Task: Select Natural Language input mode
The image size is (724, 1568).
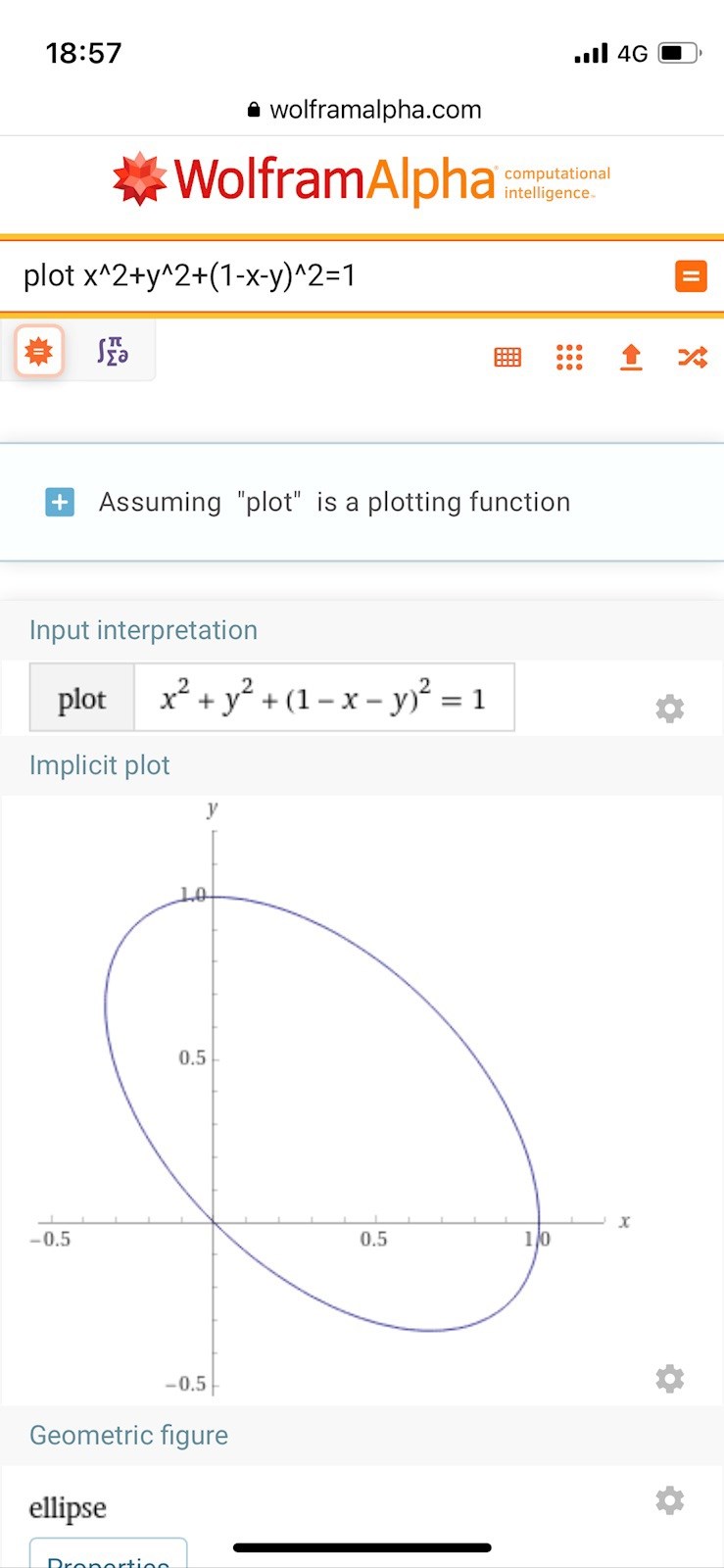Action: [x=39, y=351]
